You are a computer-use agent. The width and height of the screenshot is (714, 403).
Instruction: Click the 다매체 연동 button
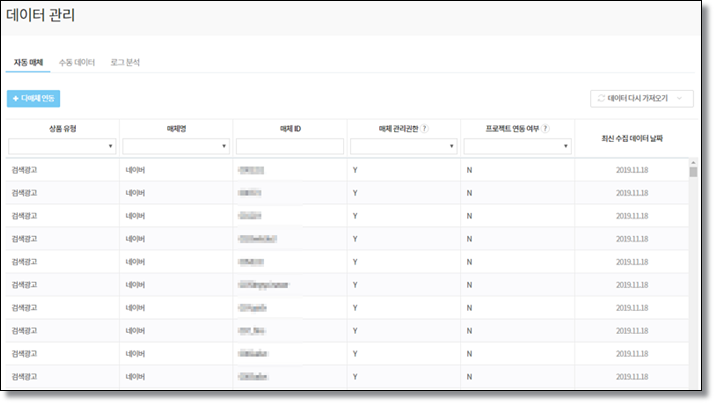33,98
